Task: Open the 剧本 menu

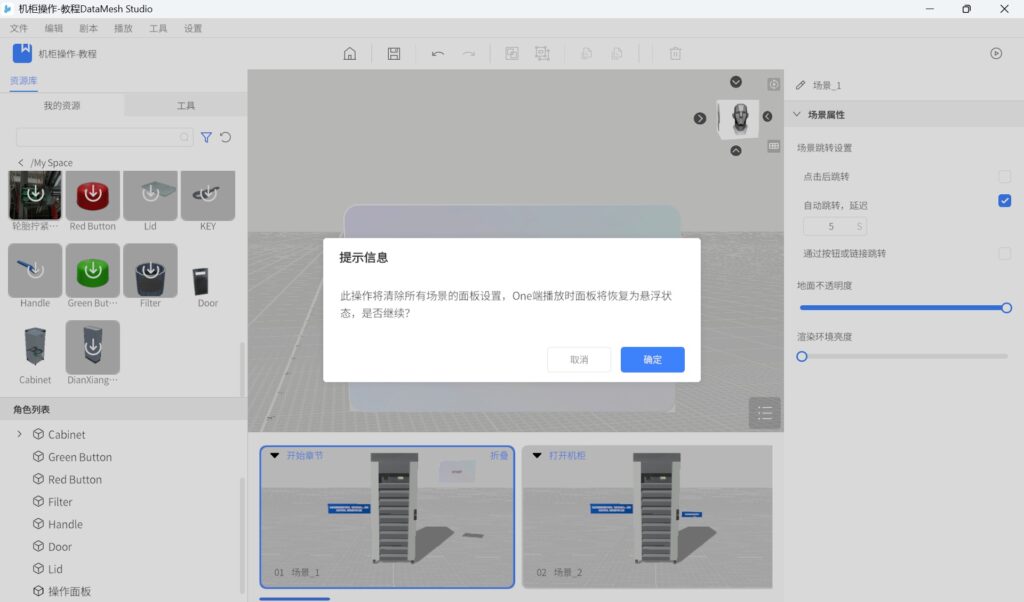Action: 89,29
